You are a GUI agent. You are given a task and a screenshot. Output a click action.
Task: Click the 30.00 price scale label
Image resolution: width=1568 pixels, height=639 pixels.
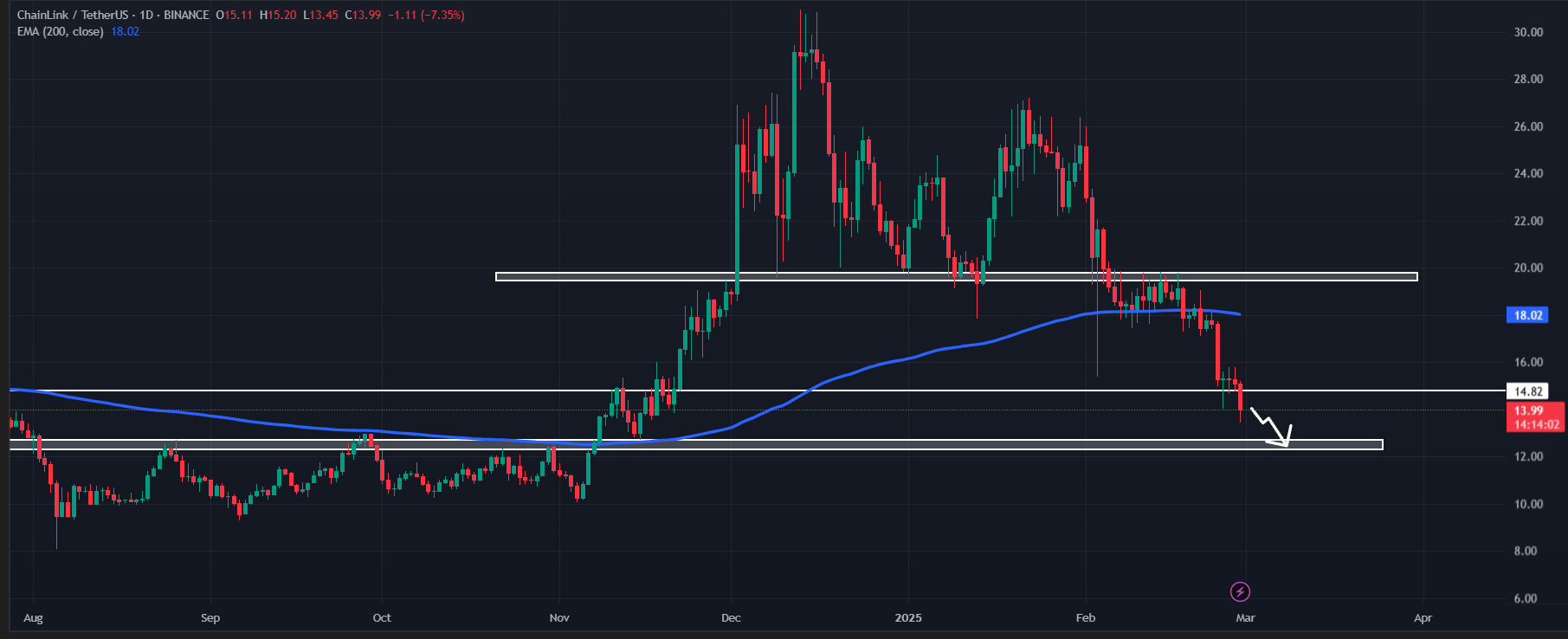click(x=1528, y=32)
